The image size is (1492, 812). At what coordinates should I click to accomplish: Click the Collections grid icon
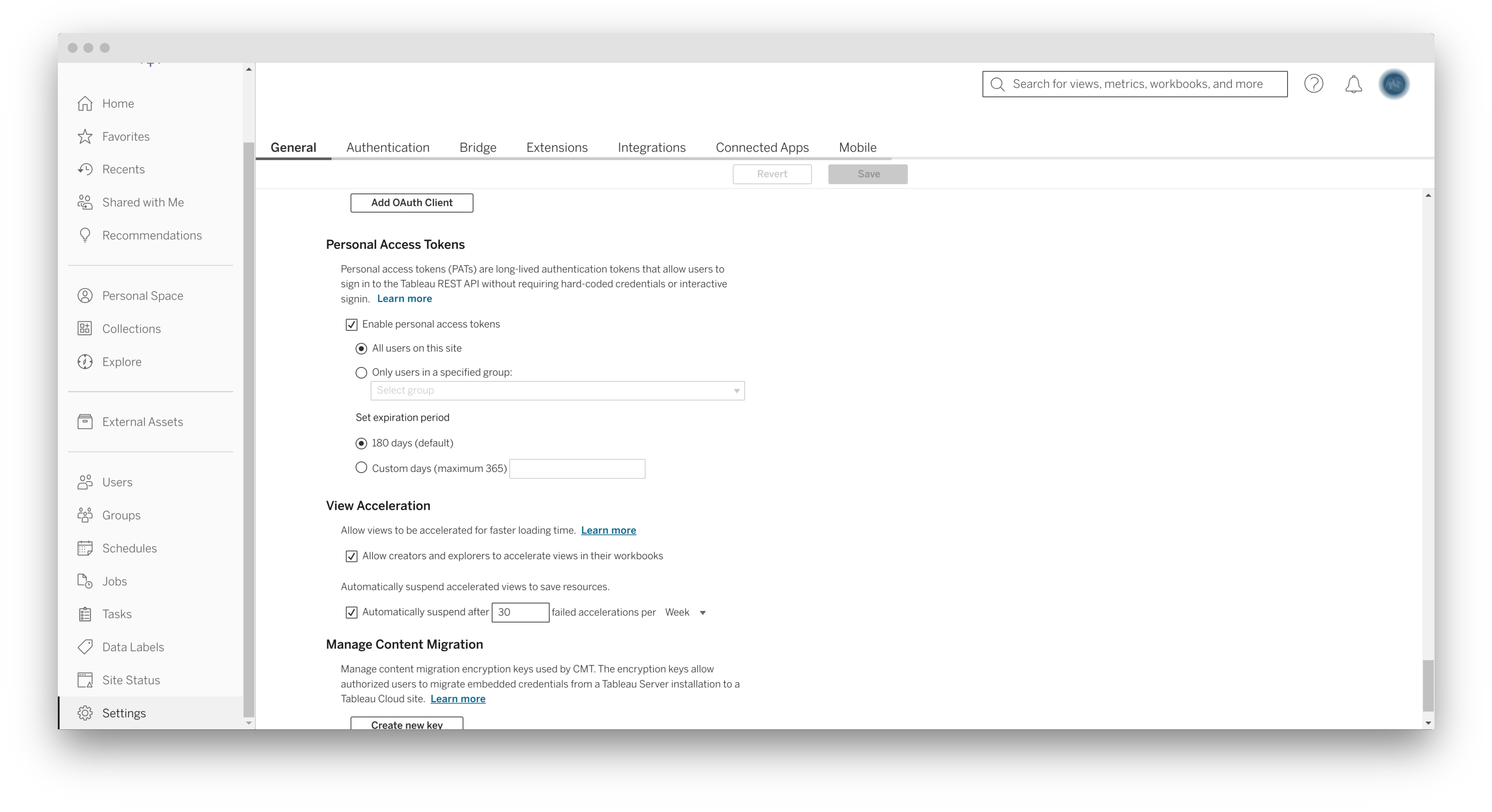(x=85, y=329)
